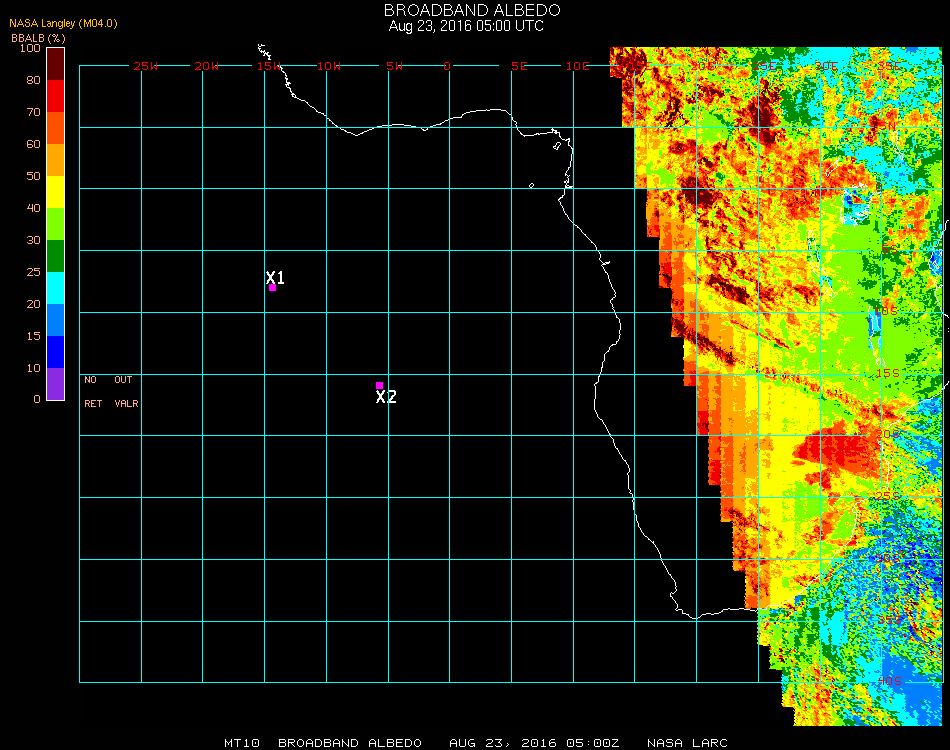Viewport: 950px width, 750px height.
Task: Choose the purple 0-10 colorbar segment
Action: (55, 384)
